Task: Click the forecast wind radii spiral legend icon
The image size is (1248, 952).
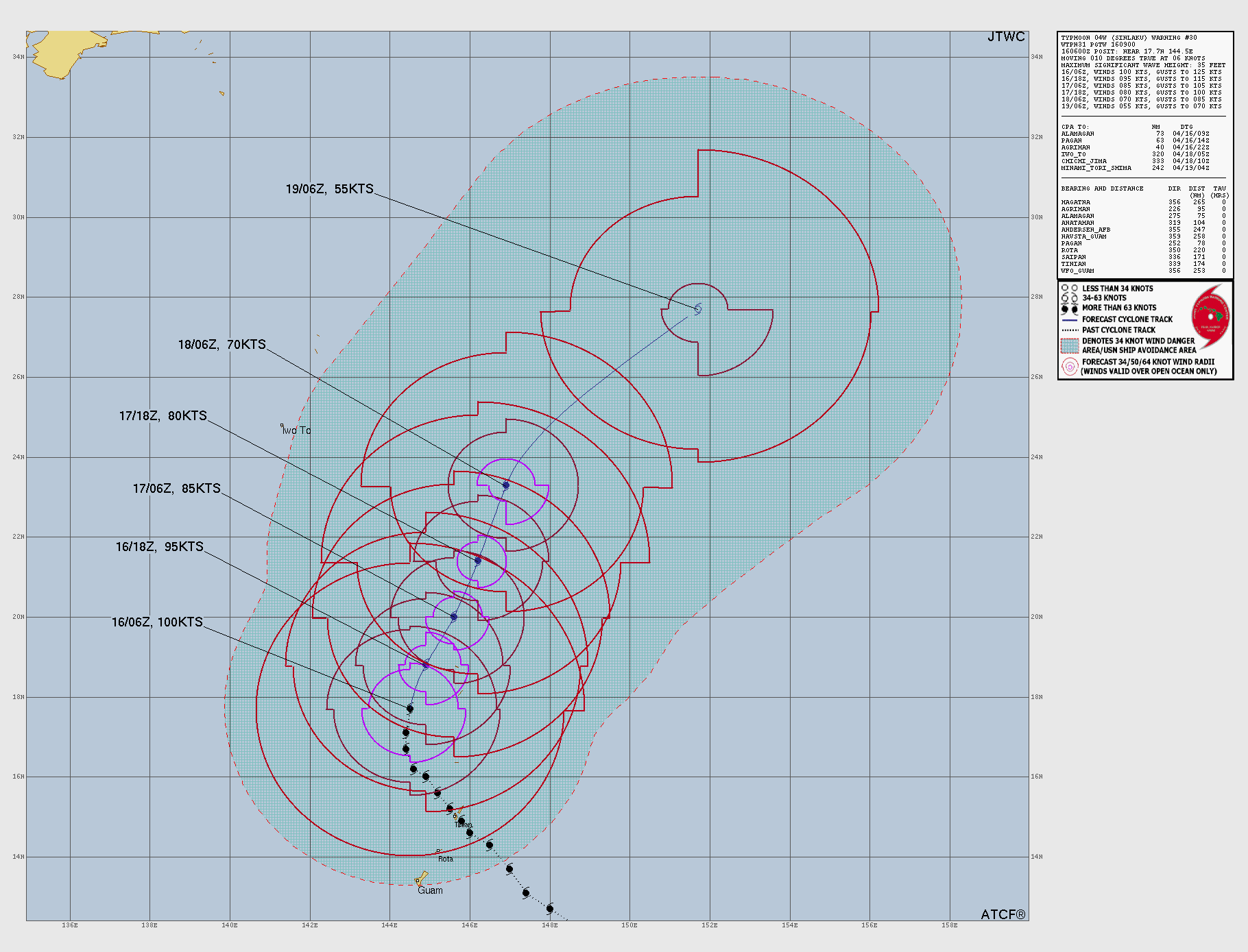Action: pyautogui.click(x=1070, y=366)
